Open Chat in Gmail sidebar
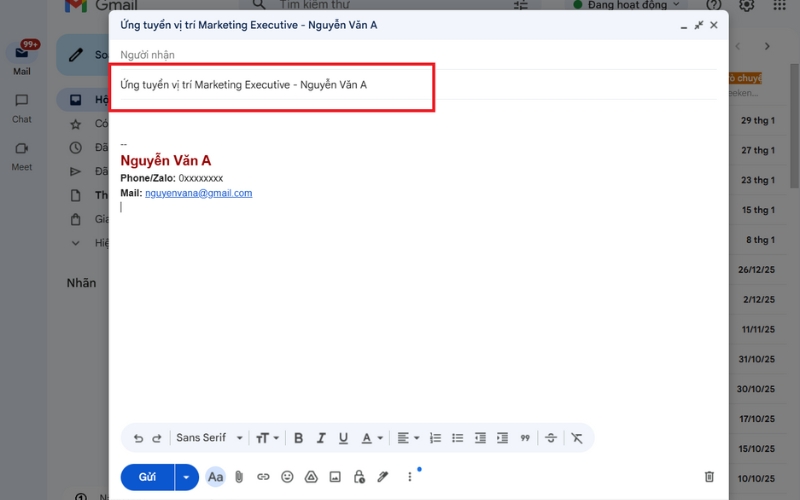800x500 pixels. coord(21,109)
